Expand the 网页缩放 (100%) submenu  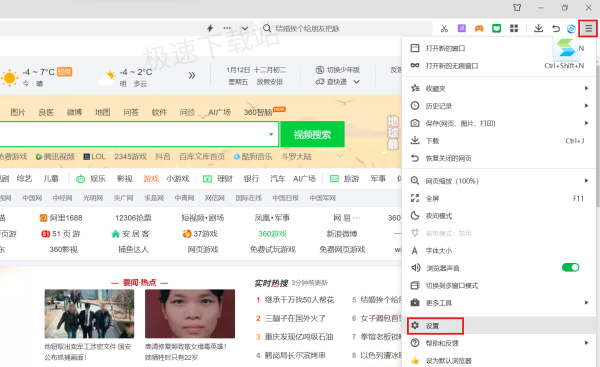point(499,181)
